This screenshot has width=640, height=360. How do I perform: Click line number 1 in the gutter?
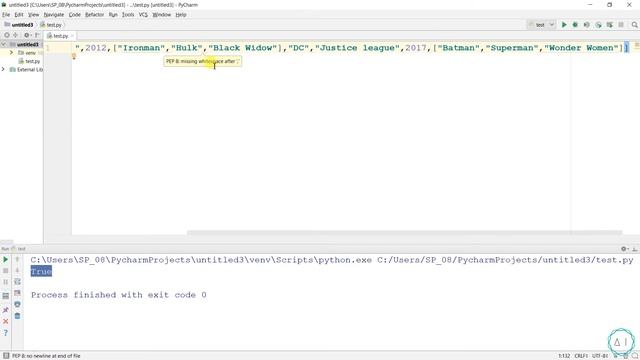pos(48,48)
